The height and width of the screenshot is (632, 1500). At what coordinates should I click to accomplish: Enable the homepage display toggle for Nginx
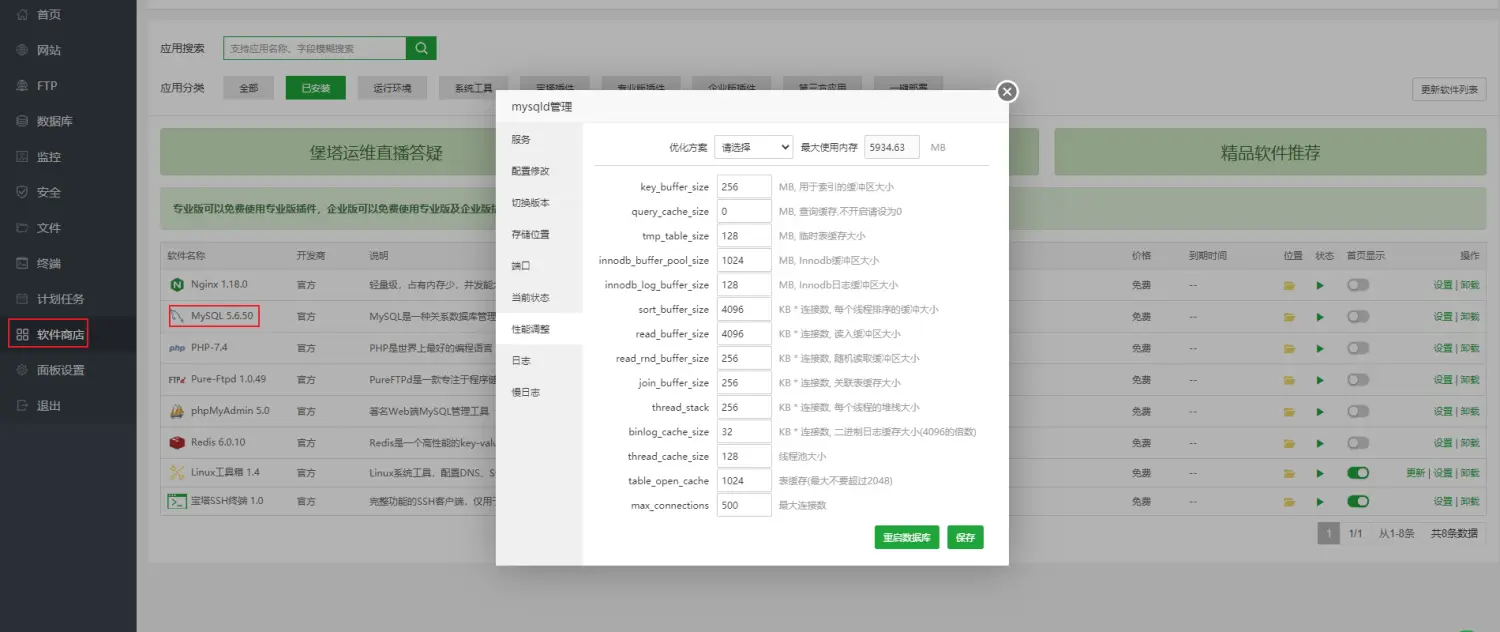pyautogui.click(x=1358, y=285)
